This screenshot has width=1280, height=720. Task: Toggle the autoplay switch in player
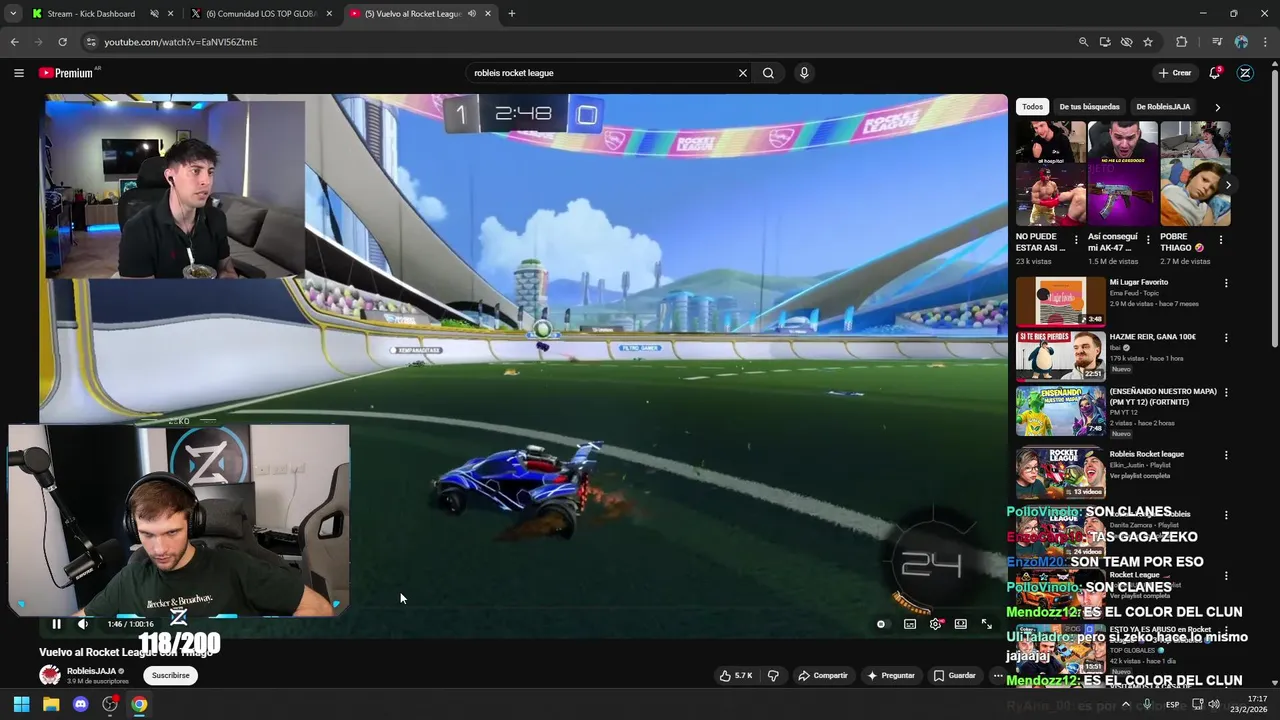881,624
